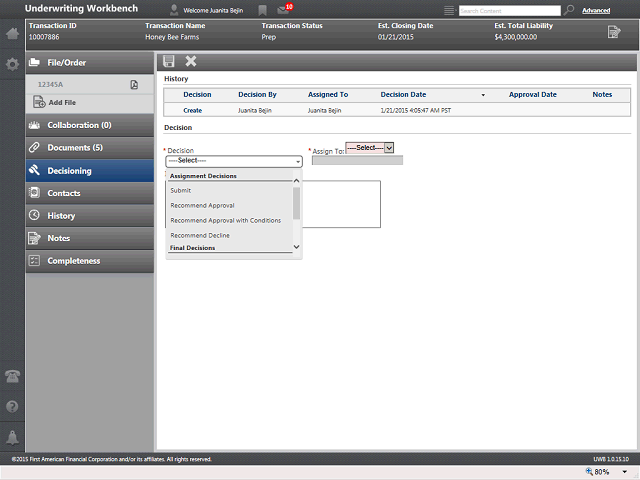Click the Prep transaction status value

pyautogui.click(x=269, y=37)
